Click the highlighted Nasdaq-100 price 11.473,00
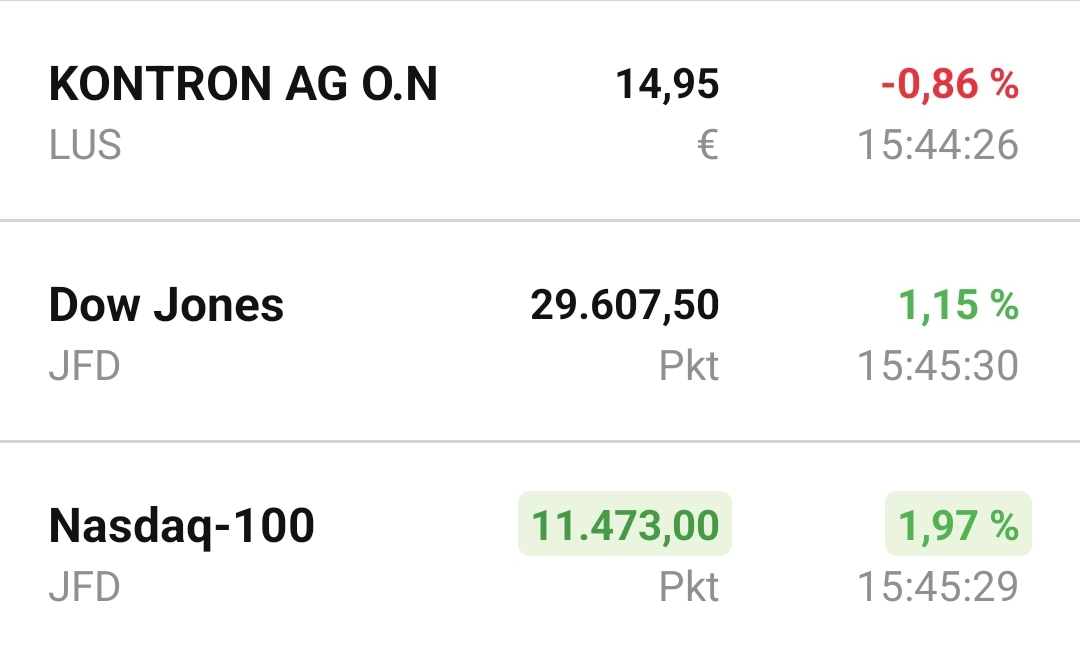This screenshot has height=656, width=1080. pos(622,524)
